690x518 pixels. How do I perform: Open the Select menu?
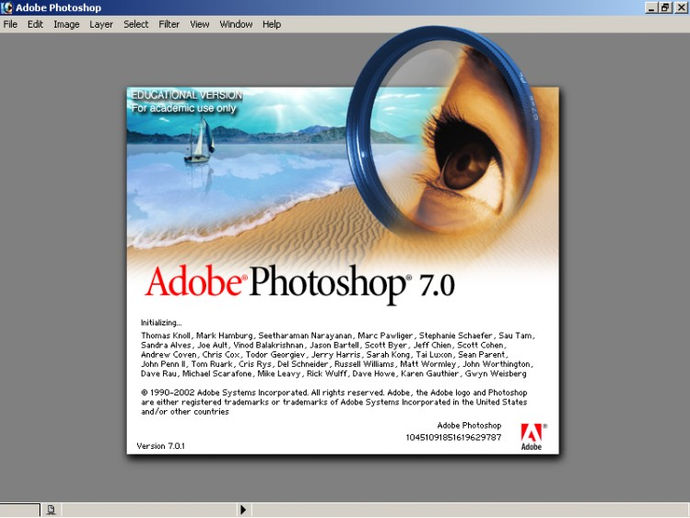pos(136,24)
